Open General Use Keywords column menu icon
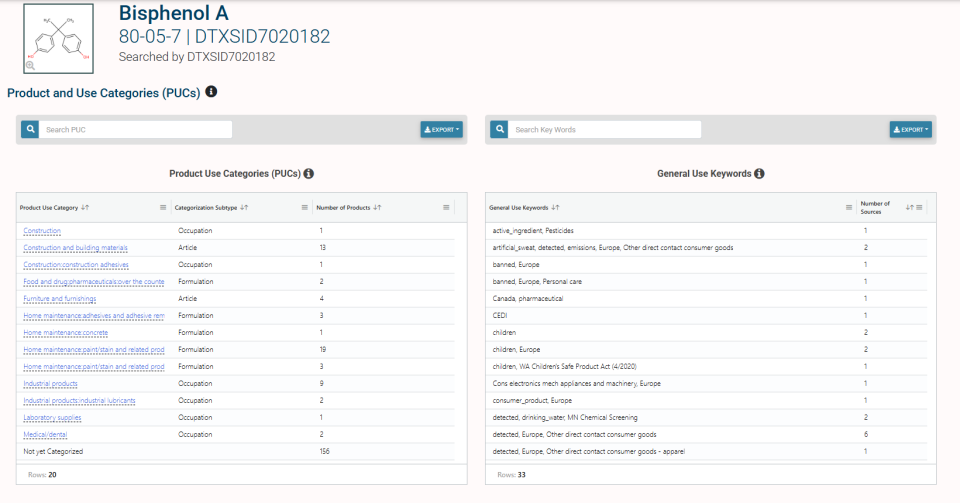This screenshot has height=503, width=960. point(849,207)
